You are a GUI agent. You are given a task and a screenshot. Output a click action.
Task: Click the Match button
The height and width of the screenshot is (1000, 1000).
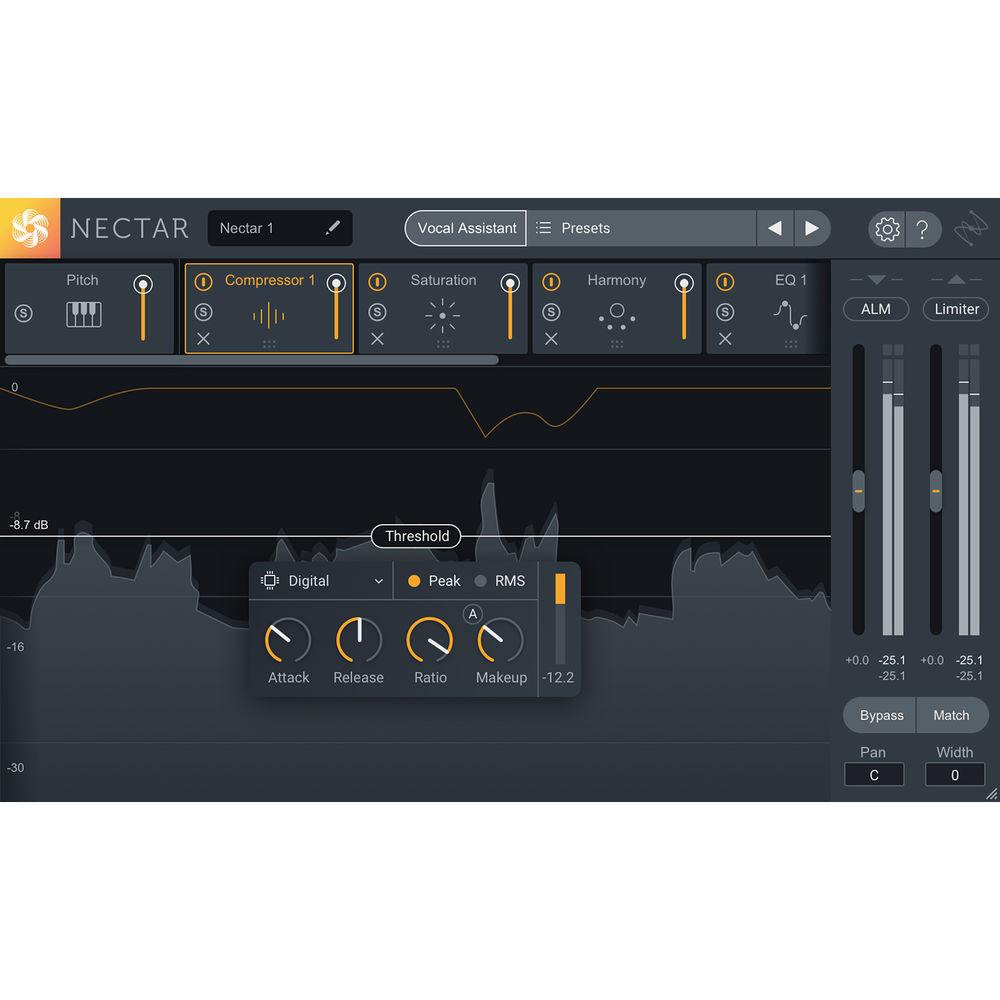click(x=952, y=715)
